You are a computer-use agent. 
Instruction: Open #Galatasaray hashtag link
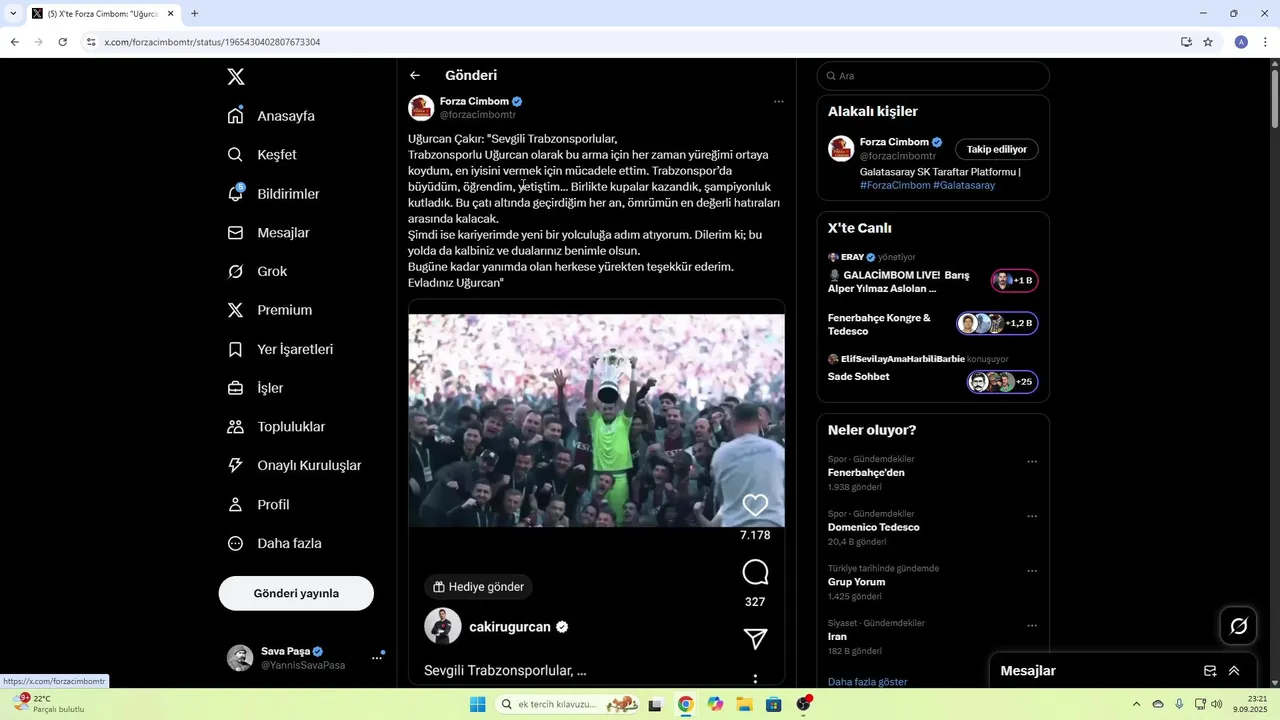coord(964,185)
